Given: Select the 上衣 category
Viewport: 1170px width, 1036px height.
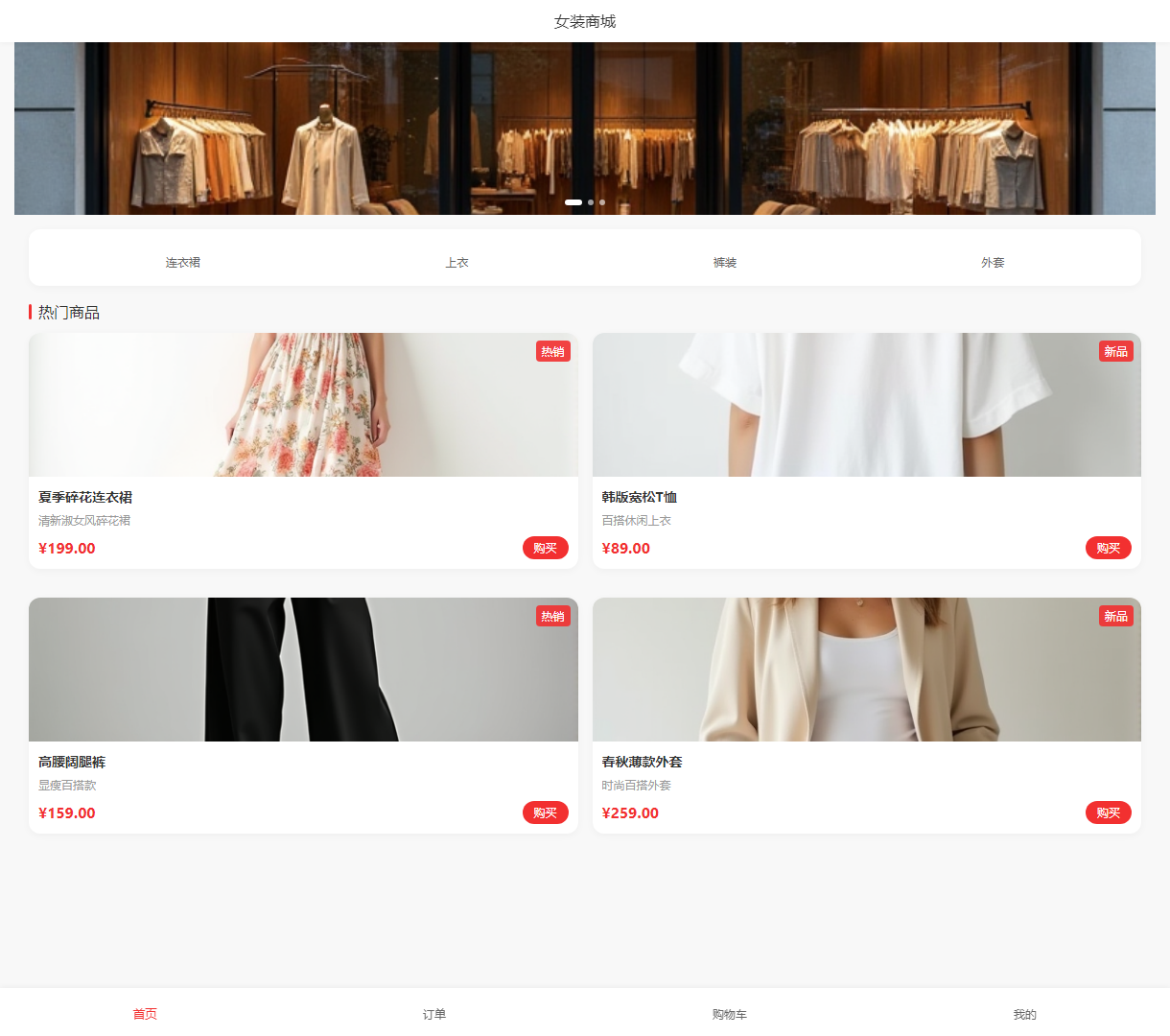Looking at the screenshot, I should [x=456, y=262].
